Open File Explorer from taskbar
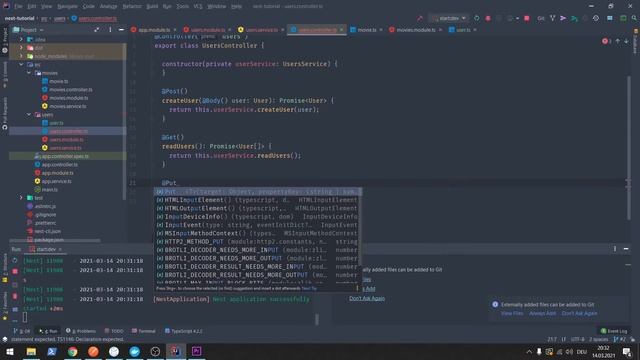This screenshot has width=640, height=360. coord(31,351)
